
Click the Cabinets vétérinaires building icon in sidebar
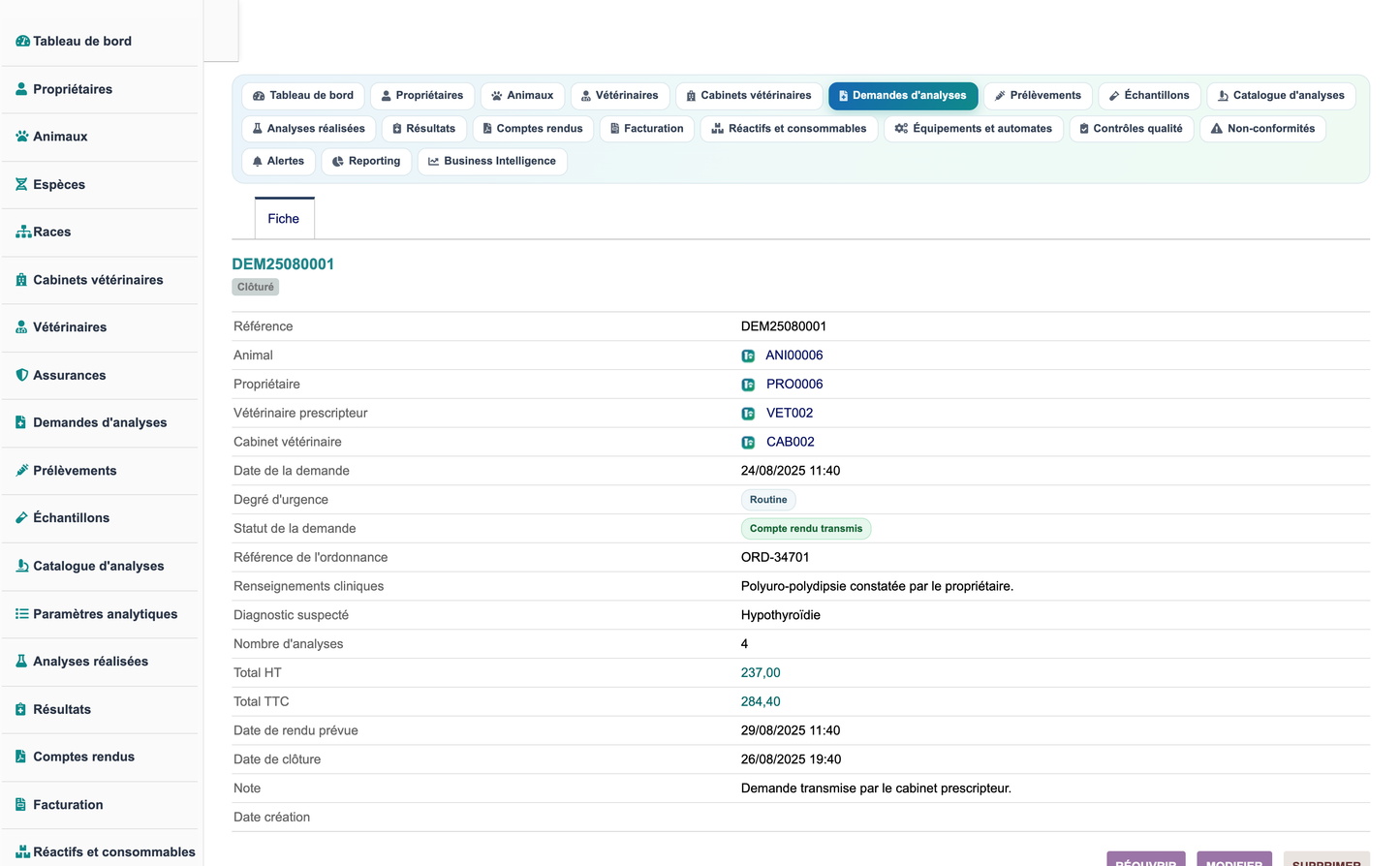(21, 280)
